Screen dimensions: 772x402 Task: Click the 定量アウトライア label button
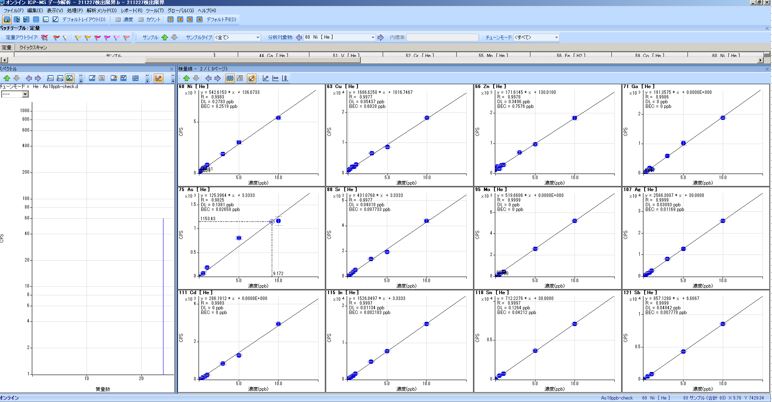20,35
